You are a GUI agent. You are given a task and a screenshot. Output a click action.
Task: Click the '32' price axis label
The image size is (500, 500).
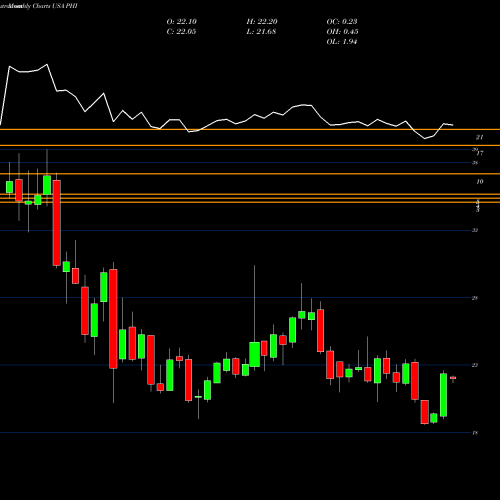475,230
